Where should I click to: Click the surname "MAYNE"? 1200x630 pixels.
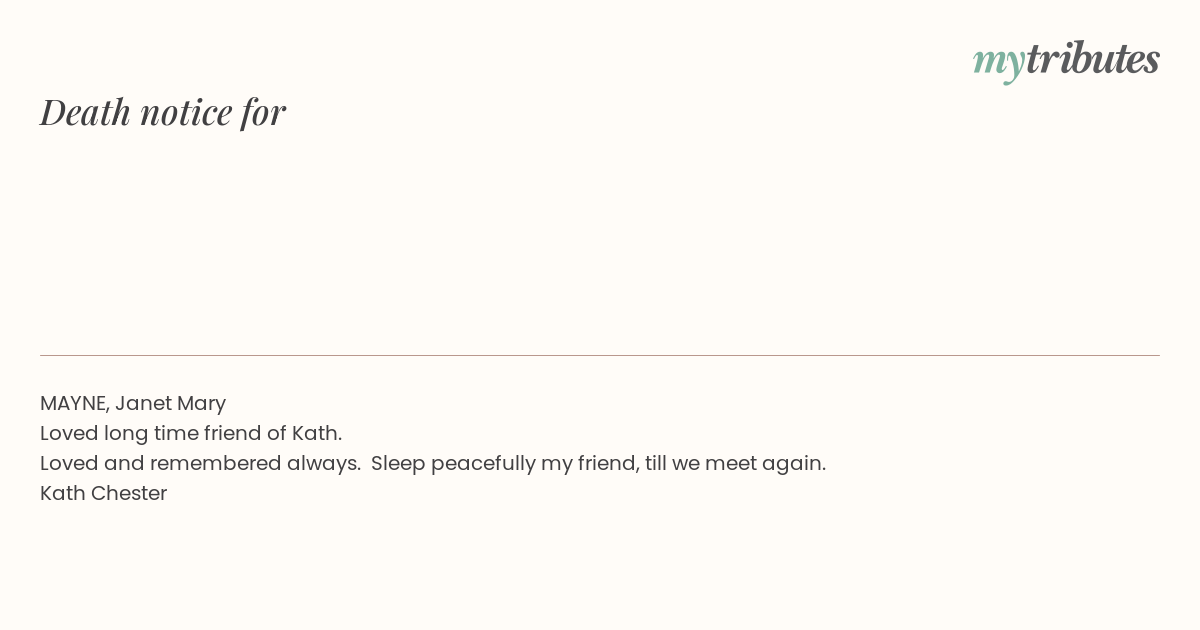coord(74,403)
